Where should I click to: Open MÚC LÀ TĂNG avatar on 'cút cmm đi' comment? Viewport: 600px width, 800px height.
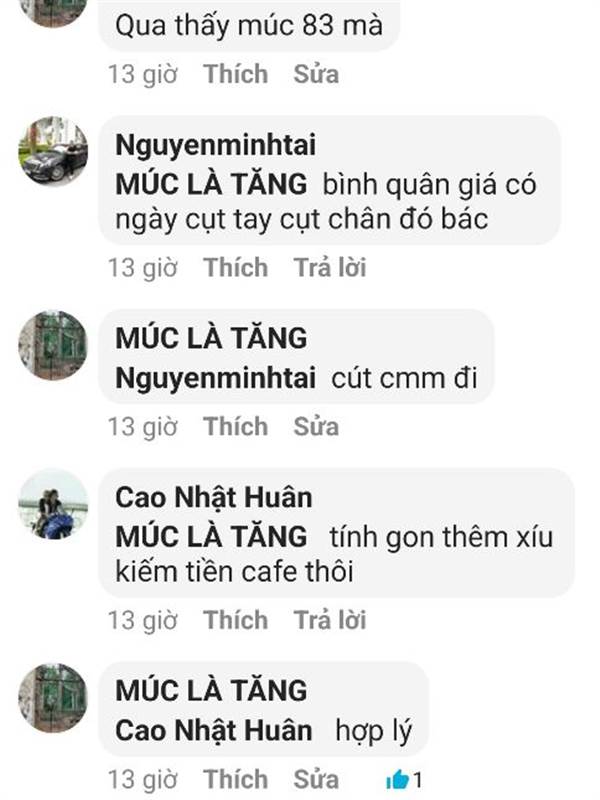click(x=53, y=345)
